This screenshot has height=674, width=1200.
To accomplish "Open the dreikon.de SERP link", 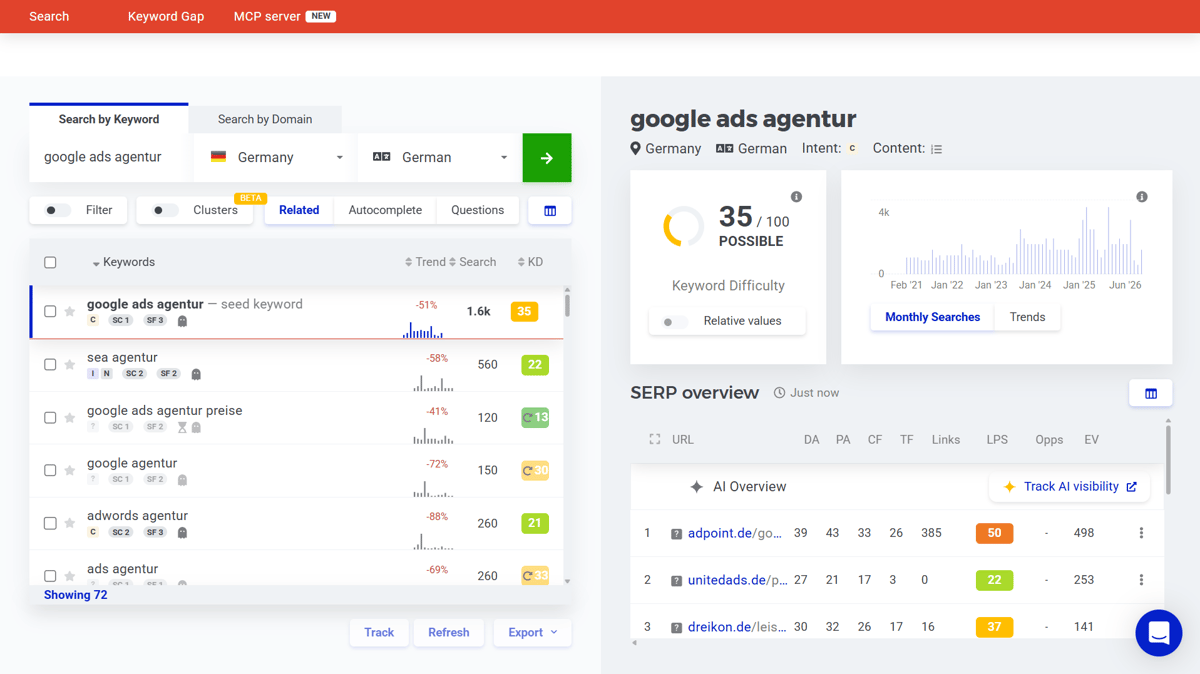I will tap(736, 628).
